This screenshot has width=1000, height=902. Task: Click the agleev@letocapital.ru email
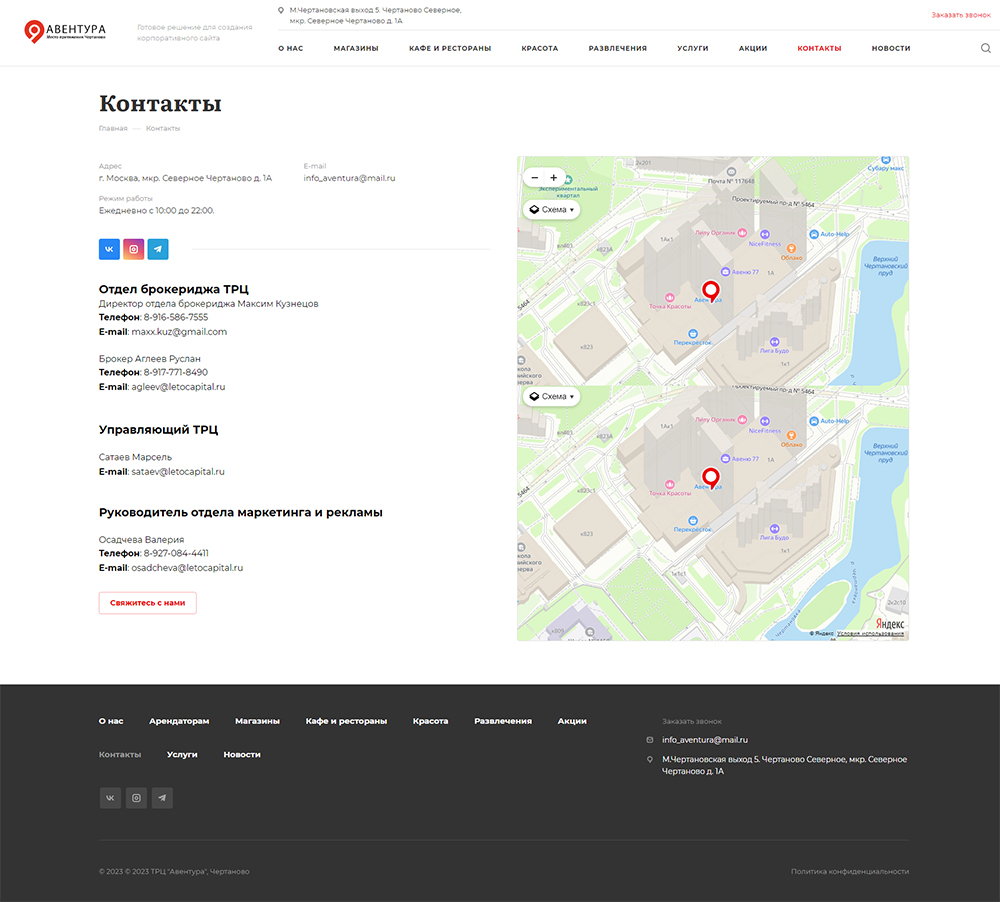click(178, 387)
